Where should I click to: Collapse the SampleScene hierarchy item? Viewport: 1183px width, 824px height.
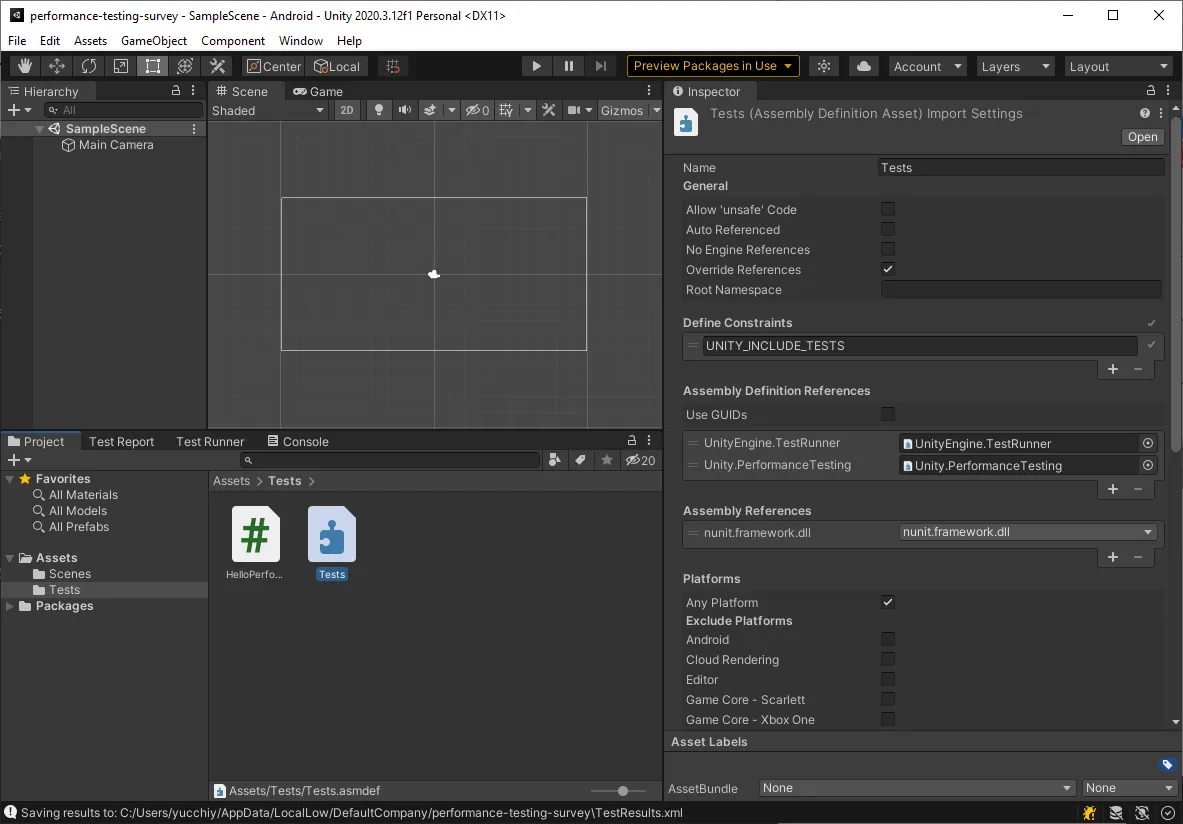click(x=38, y=128)
